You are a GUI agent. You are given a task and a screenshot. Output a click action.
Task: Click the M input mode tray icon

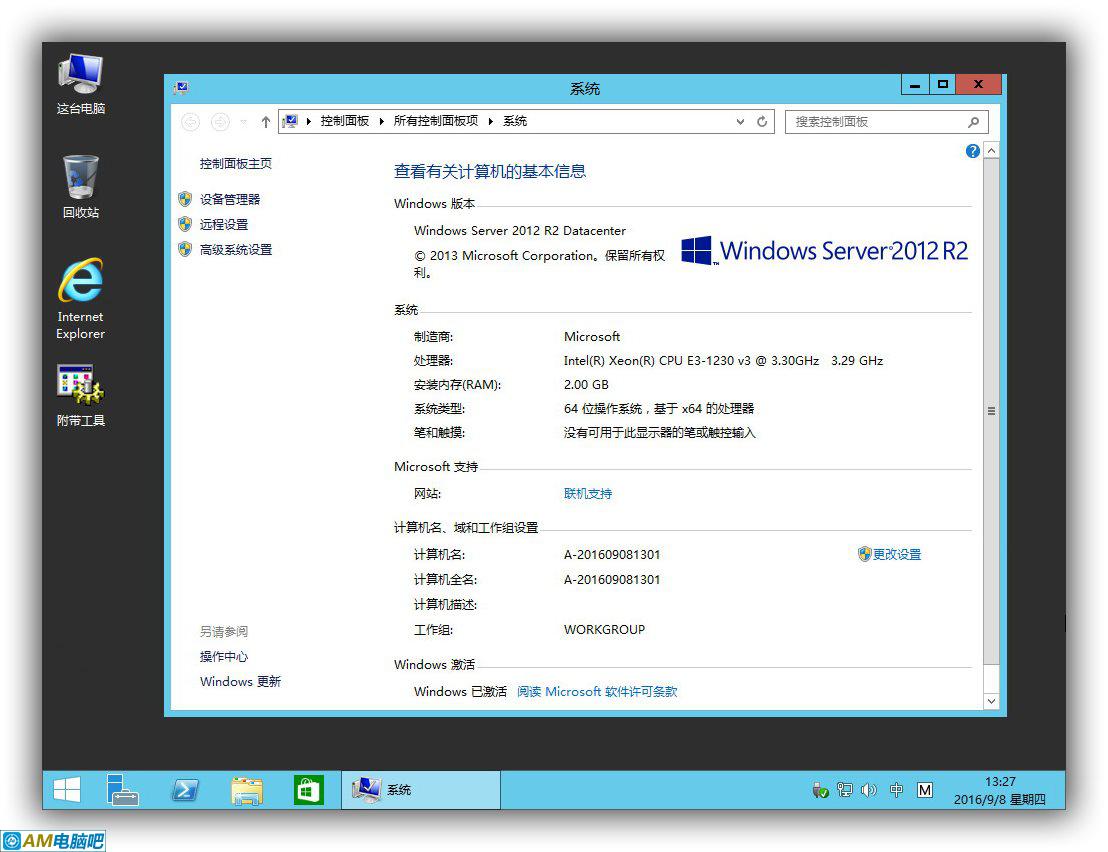[x=925, y=790]
